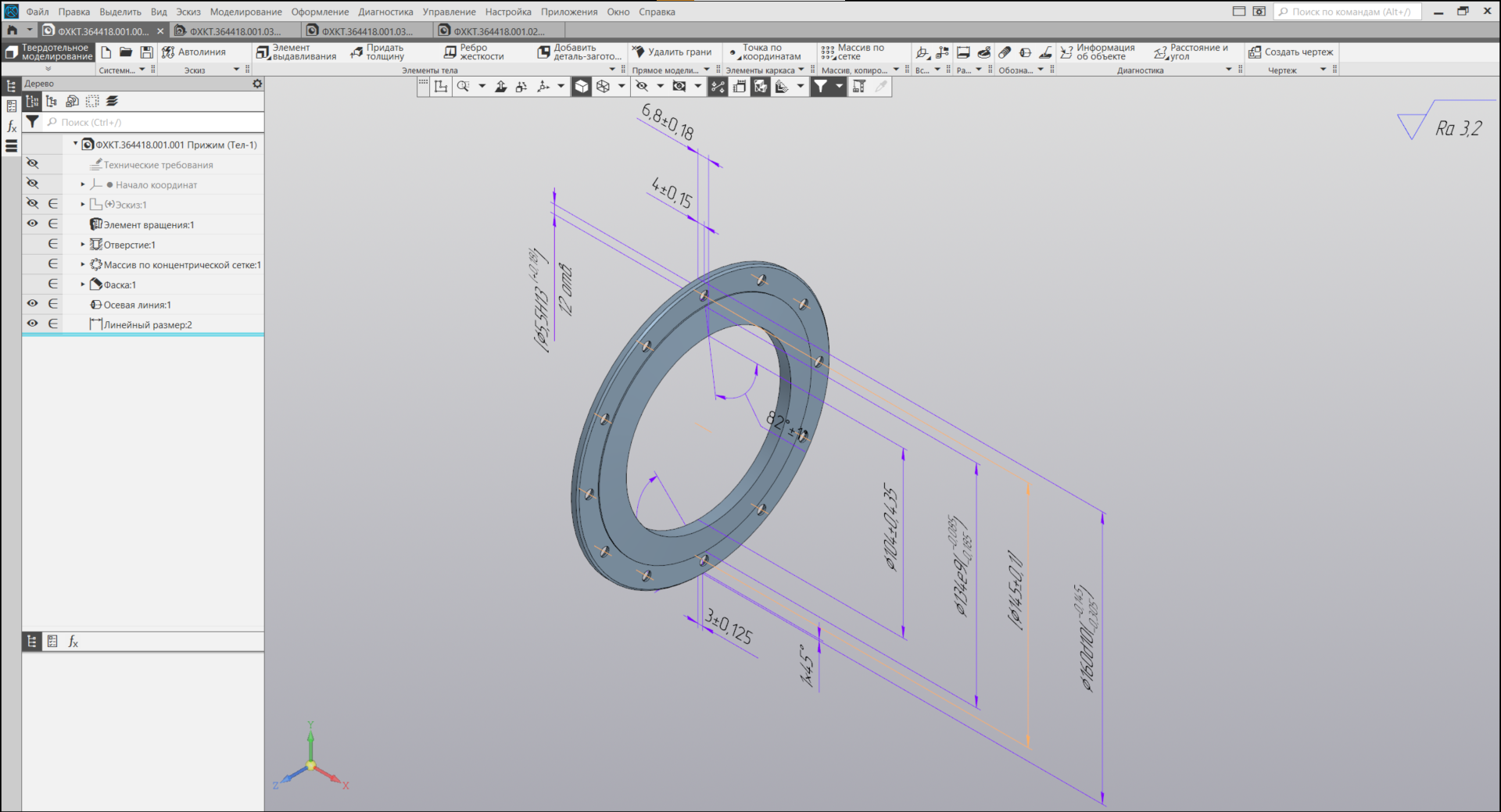This screenshot has height=812, width=1501.
Task: Click the Расстояние и угол measurement tool
Action: click(x=1191, y=52)
